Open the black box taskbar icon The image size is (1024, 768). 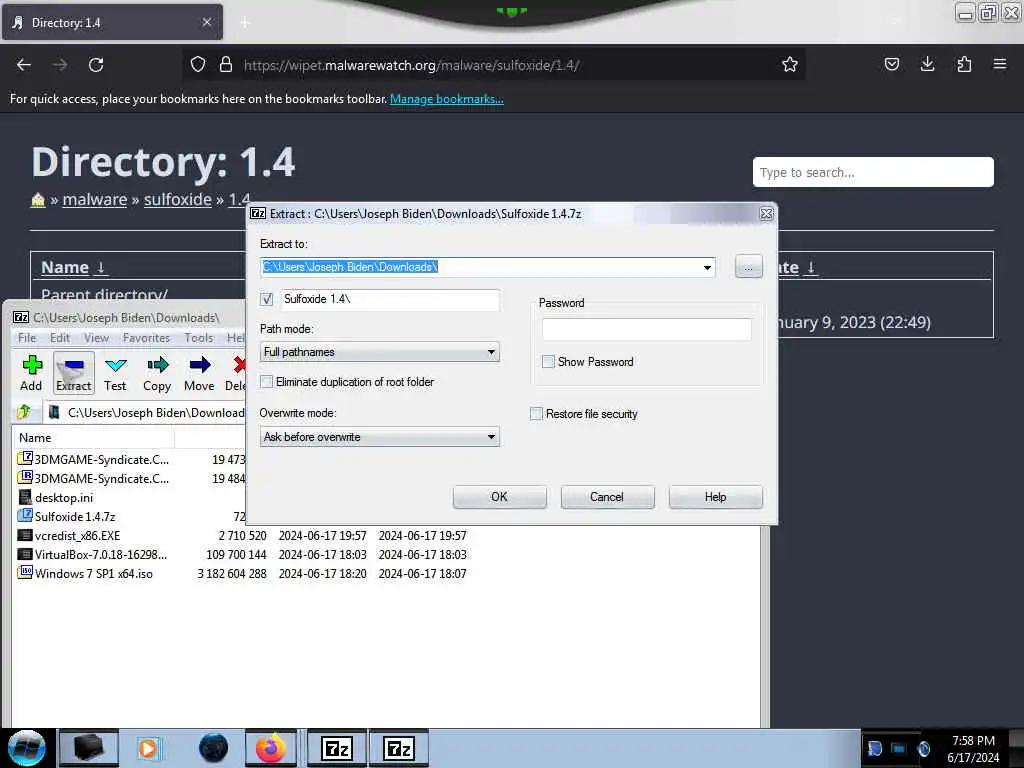tap(89, 748)
